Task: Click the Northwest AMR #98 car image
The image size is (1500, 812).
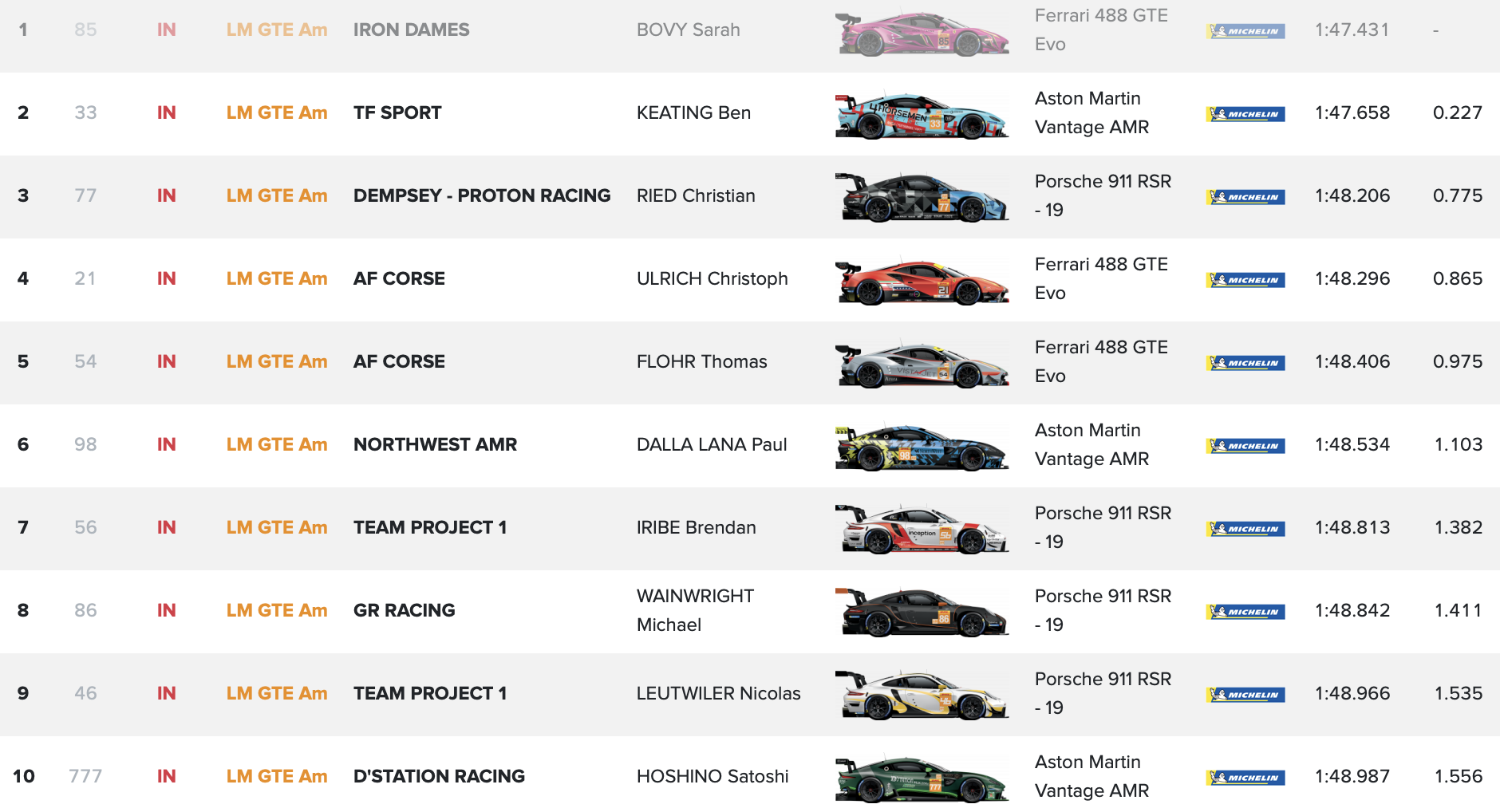Action: pyautogui.click(x=922, y=447)
